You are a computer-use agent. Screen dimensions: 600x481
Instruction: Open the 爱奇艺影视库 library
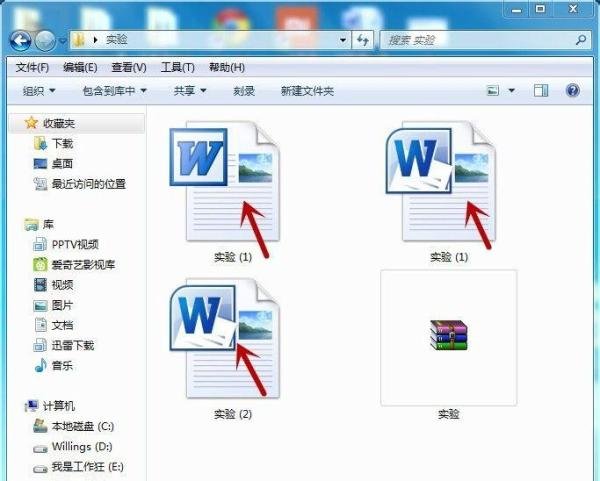click(x=83, y=265)
